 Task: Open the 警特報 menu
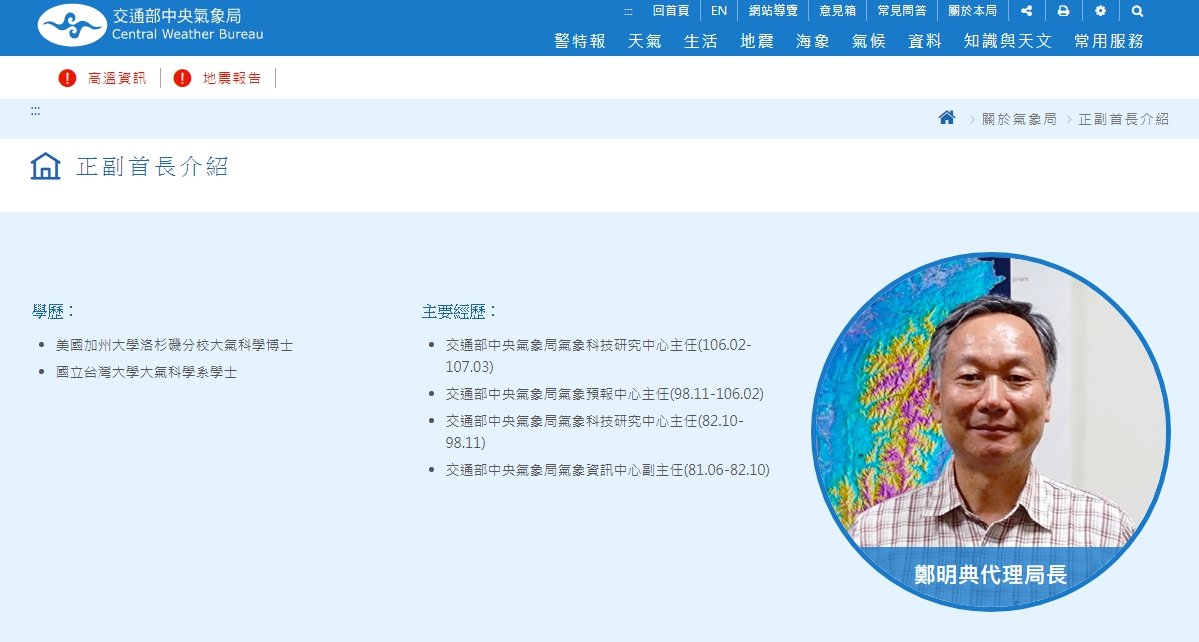(x=580, y=41)
